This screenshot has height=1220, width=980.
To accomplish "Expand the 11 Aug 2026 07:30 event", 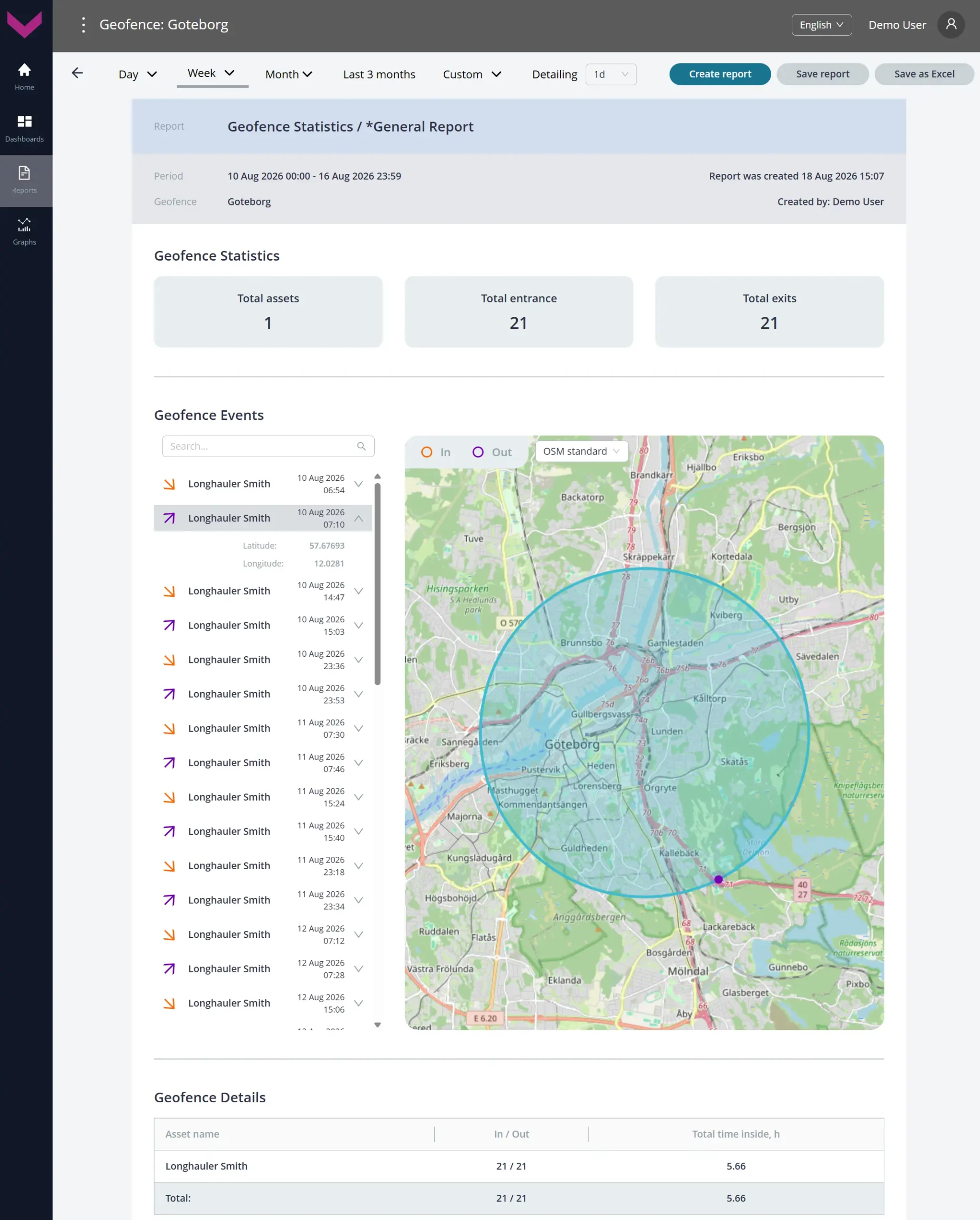I will coord(358,728).
